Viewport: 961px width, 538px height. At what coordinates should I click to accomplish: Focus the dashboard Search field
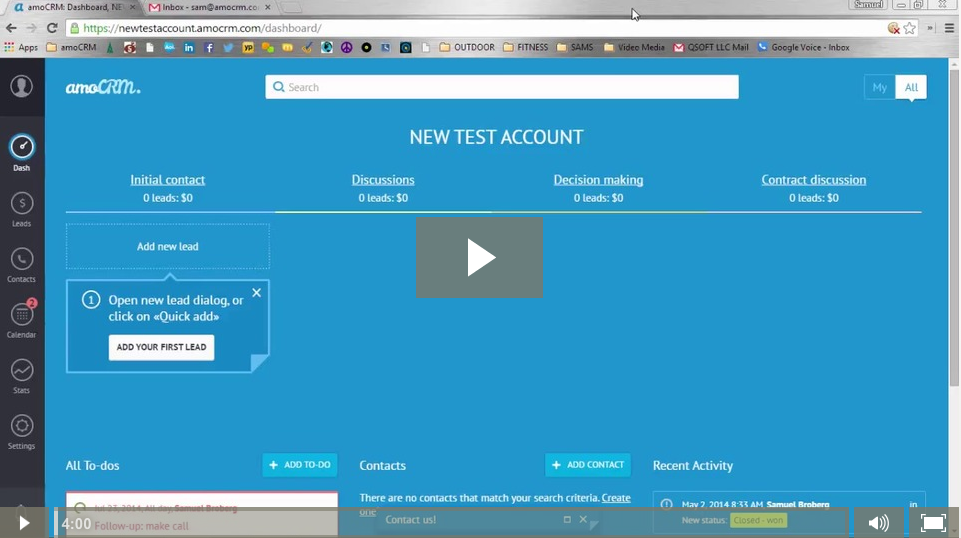502,87
